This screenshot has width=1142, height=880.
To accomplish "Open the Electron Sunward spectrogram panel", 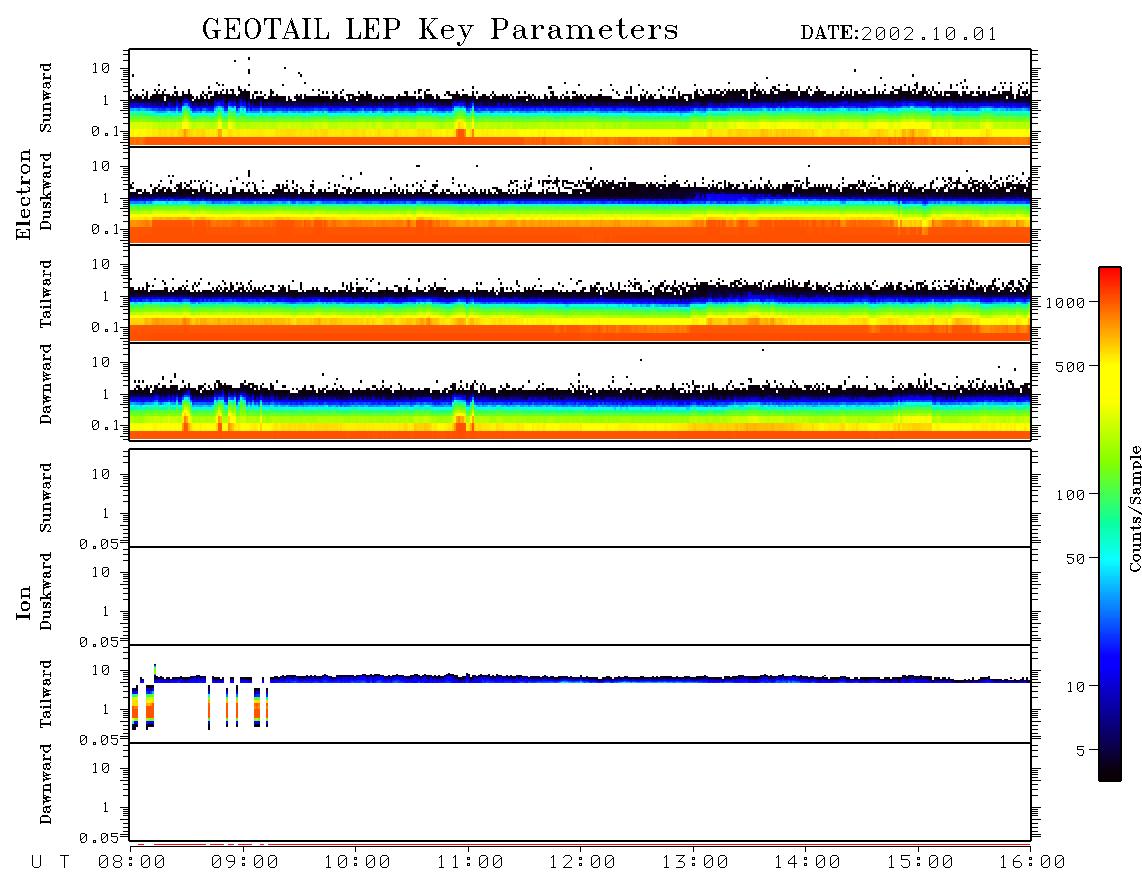I will 580,98.
